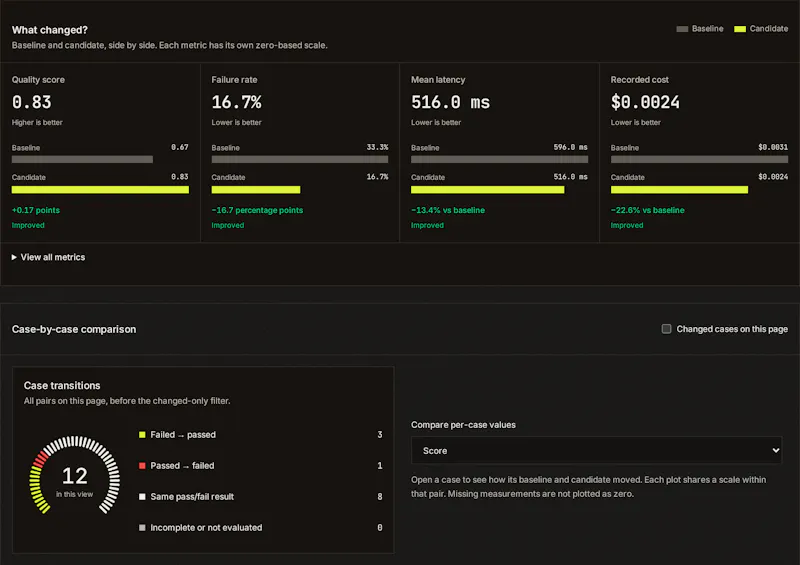This screenshot has height=565, width=800.
Task: Click the Baseline value 0.67
Action: [180, 147]
